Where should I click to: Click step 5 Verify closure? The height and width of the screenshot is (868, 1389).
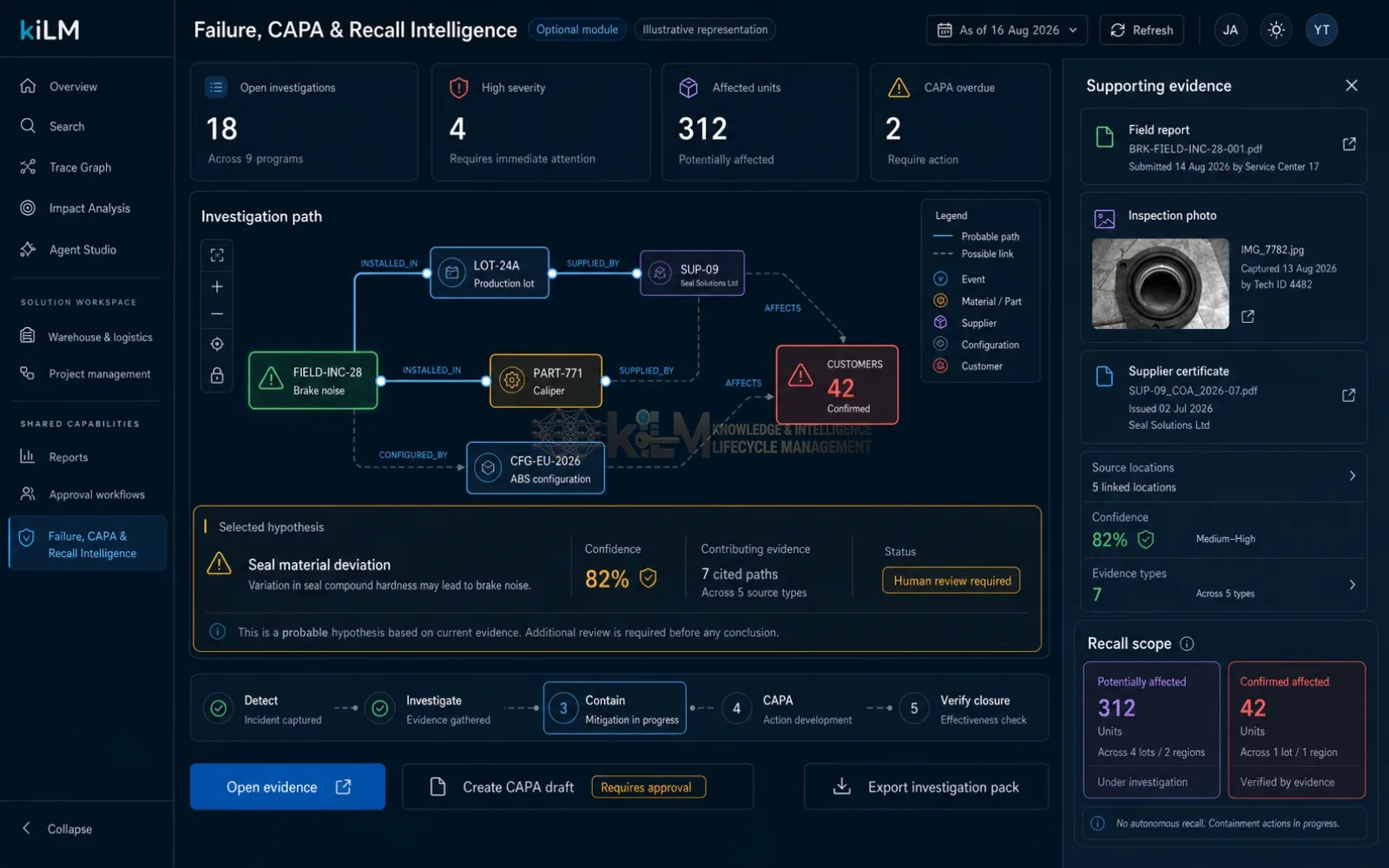coord(964,709)
